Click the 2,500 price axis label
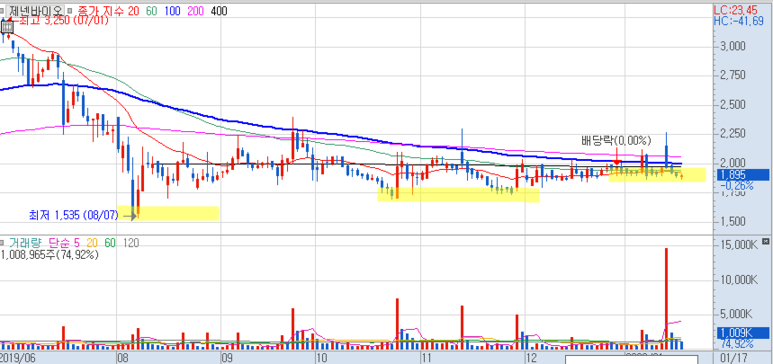Image resolution: width=773 pixels, height=364 pixels. click(733, 105)
